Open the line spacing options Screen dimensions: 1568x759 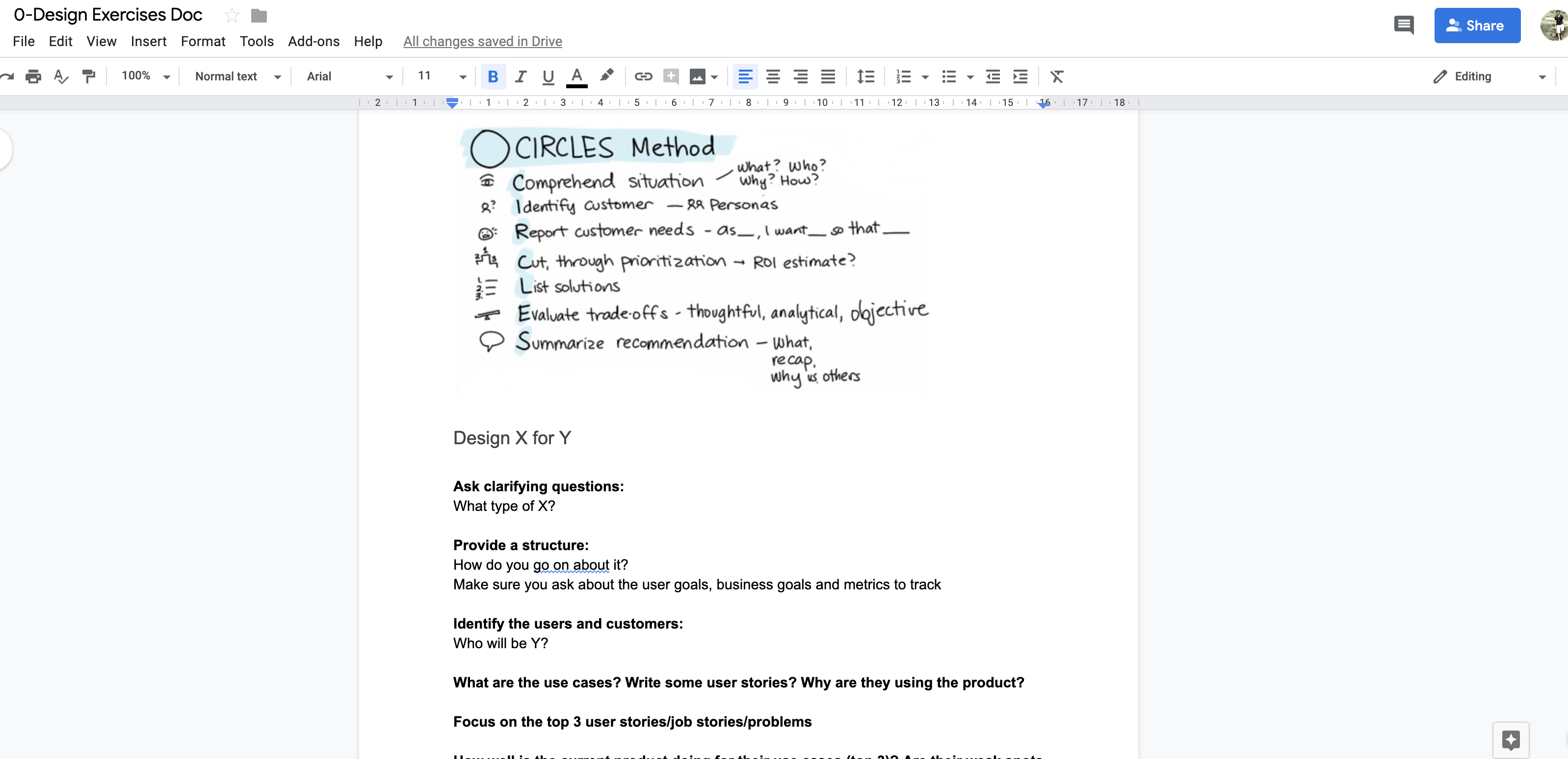tap(865, 76)
